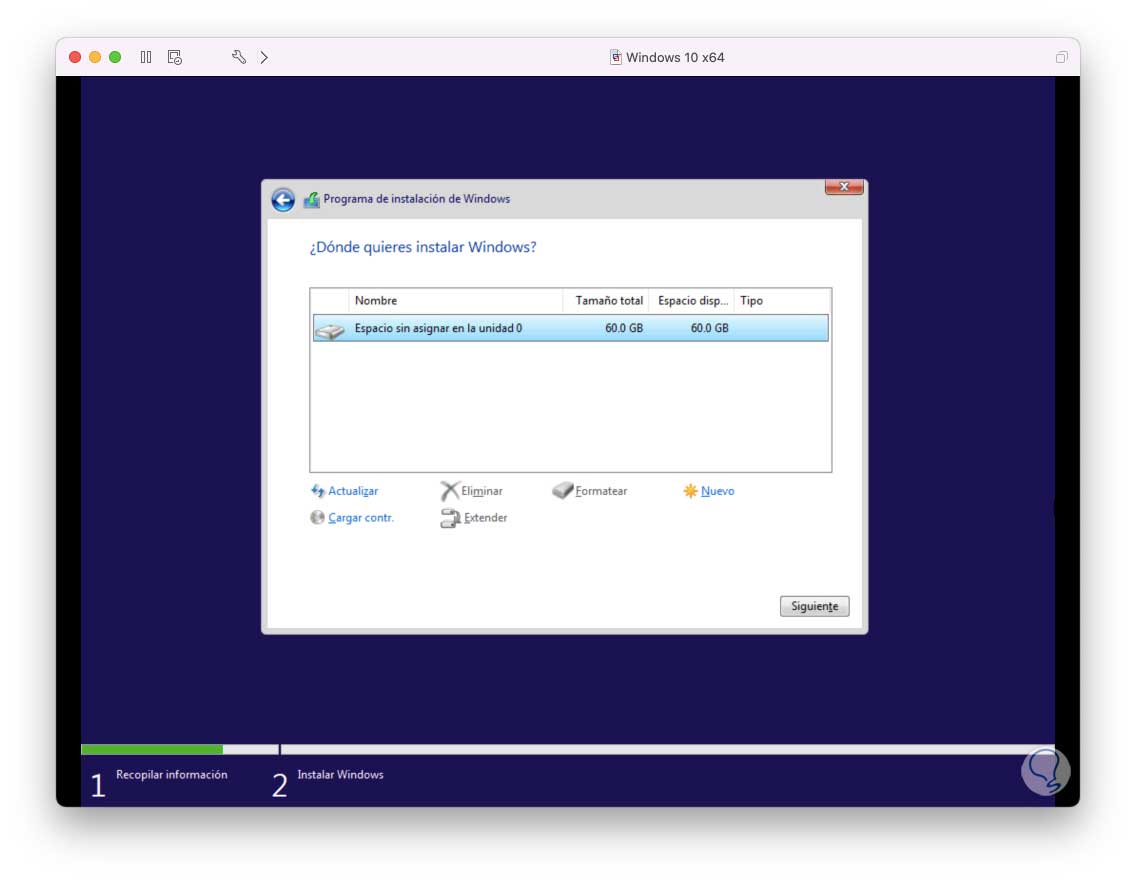Click the Eliminar X icon
The image size is (1136, 881).
449,491
